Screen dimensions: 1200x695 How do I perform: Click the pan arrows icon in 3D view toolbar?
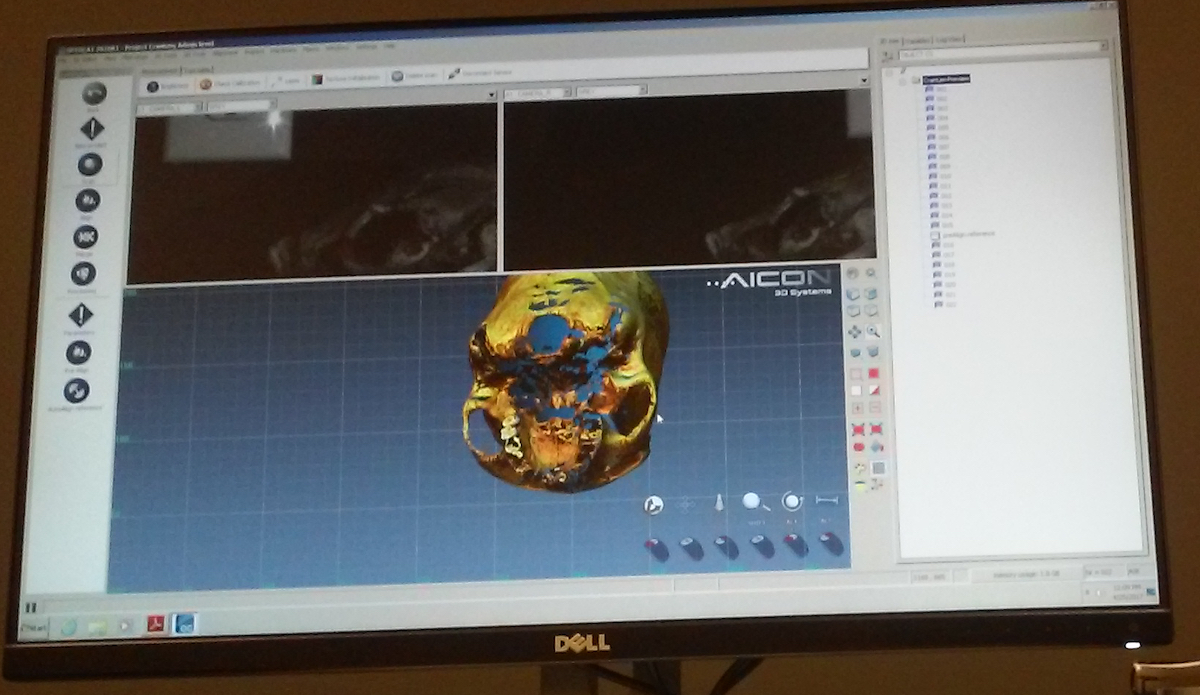pos(855,331)
